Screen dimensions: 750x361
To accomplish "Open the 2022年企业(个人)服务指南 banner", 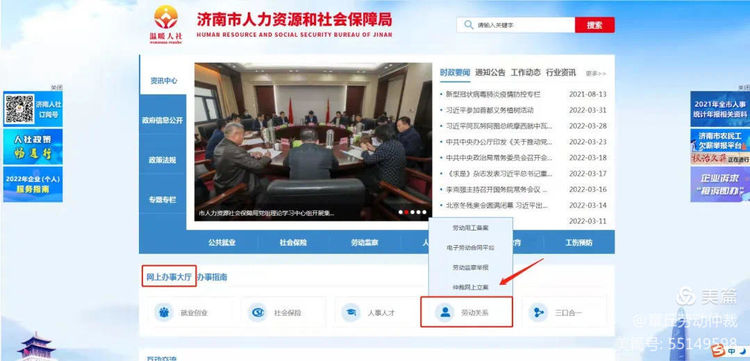I will pos(33,184).
